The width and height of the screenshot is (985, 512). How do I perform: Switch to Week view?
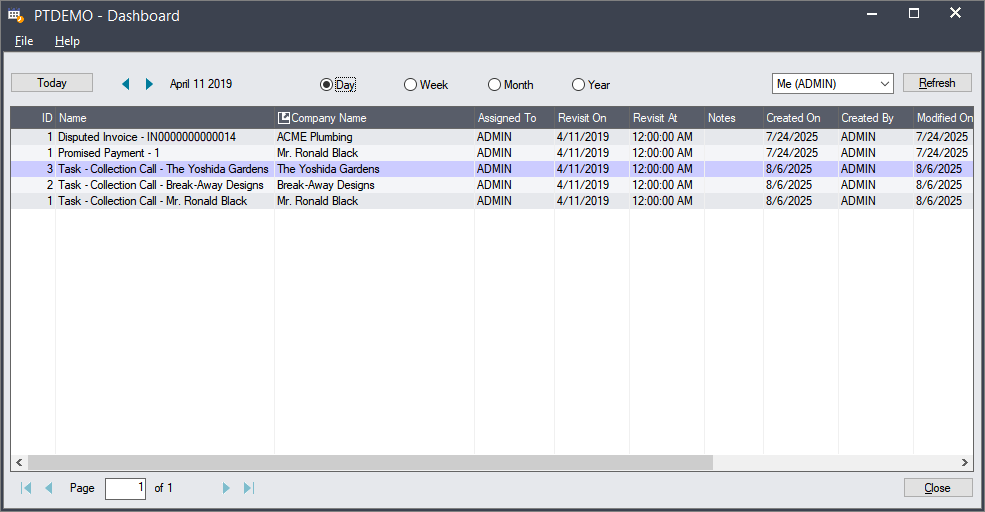coord(410,85)
